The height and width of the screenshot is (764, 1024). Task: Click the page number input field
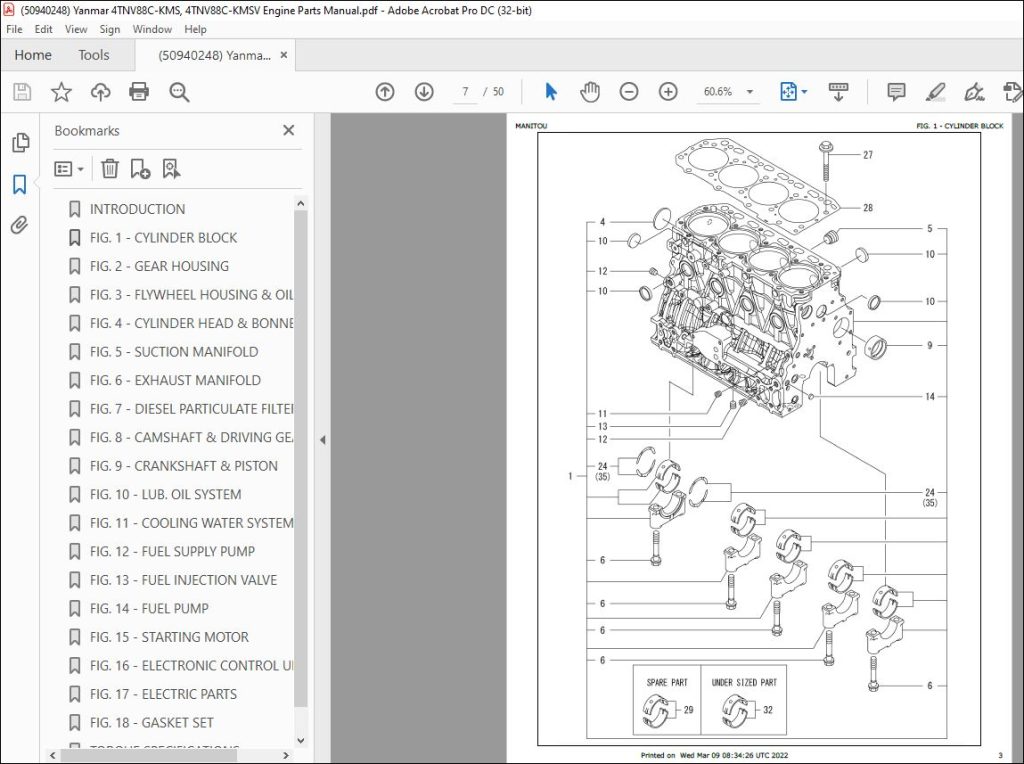click(x=463, y=91)
